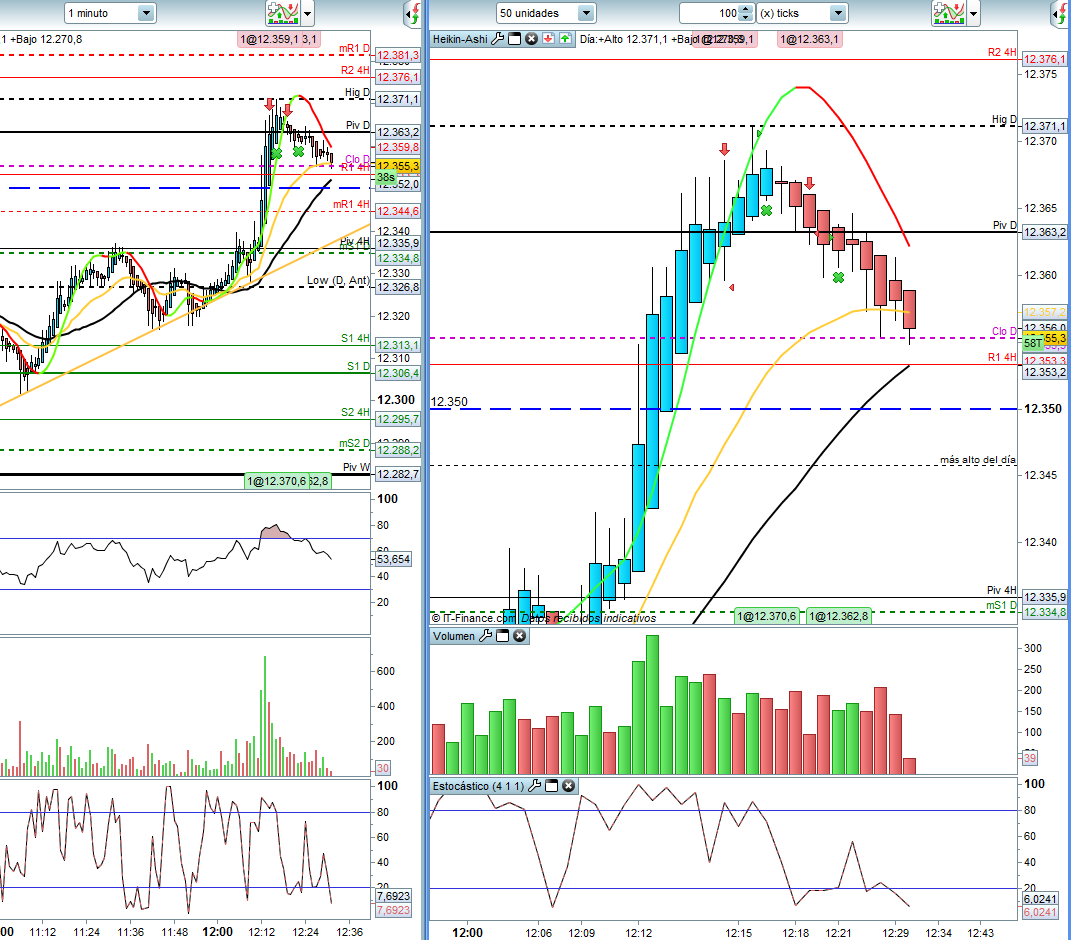Click the 38s countdown tag left chart
Image resolution: width=1071 pixels, height=940 pixels.
click(x=385, y=178)
